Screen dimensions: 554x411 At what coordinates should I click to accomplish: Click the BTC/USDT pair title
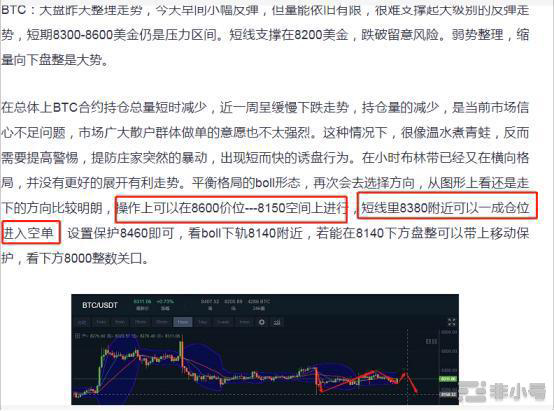point(100,305)
